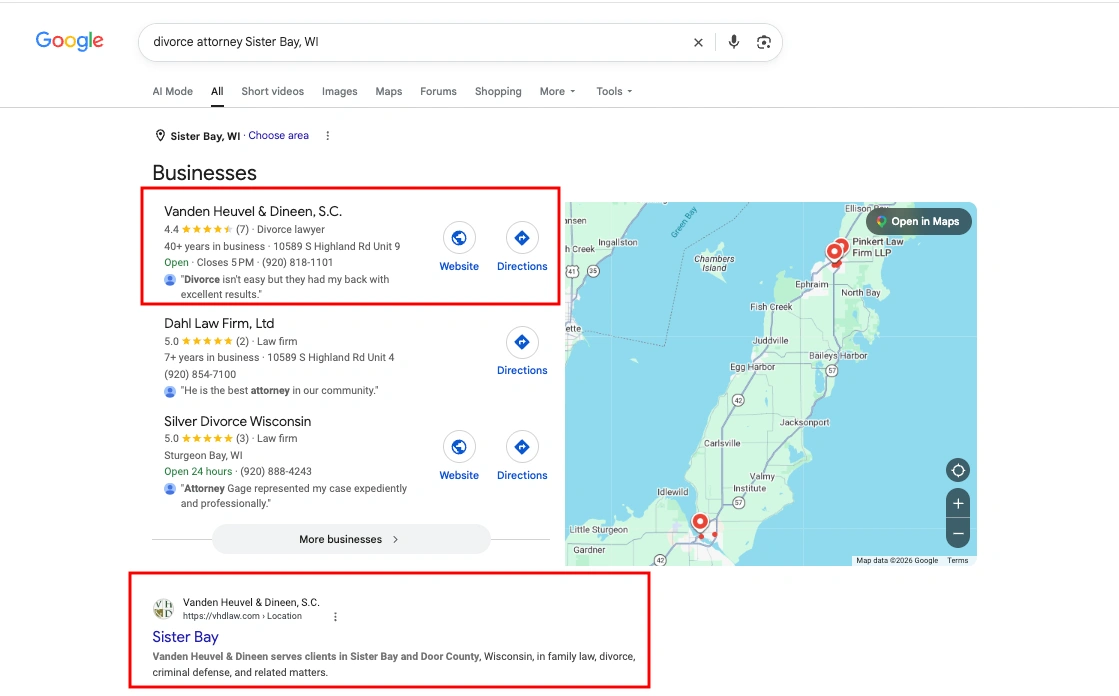Image resolution: width=1119 pixels, height=696 pixels.
Task: Click the review "He is the best attorney"
Action: pyautogui.click(x=279, y=390)
